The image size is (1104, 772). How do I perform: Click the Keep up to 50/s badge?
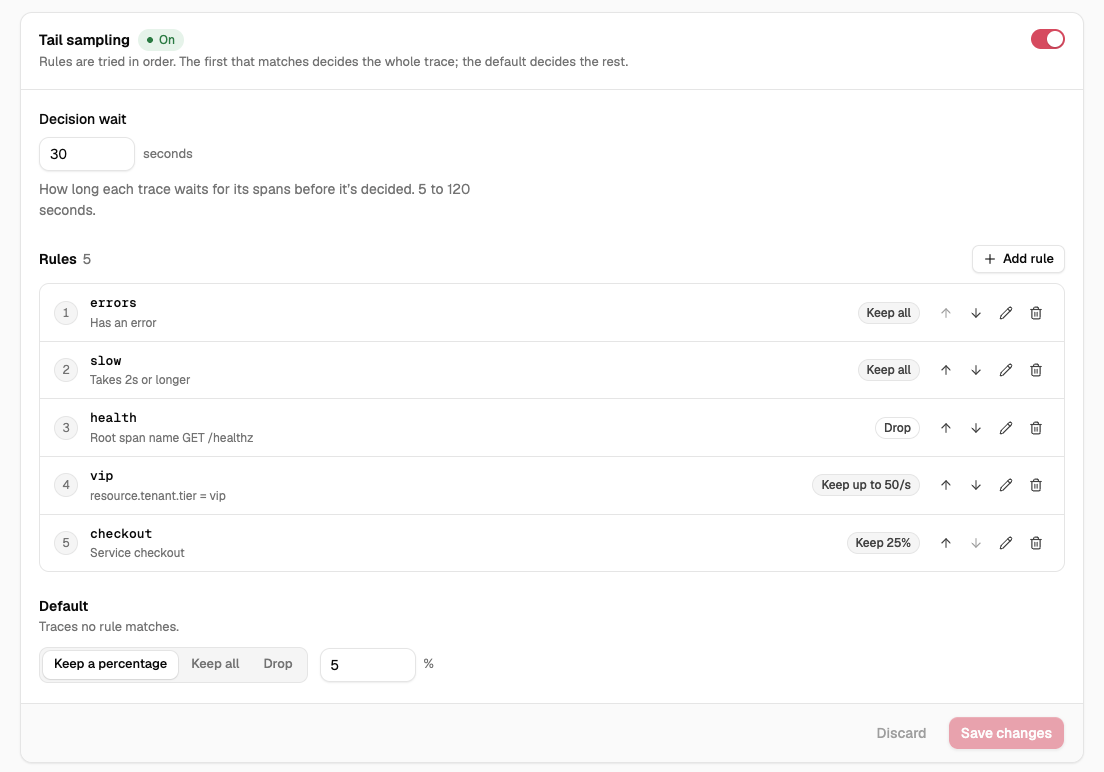tap(866, 485)
